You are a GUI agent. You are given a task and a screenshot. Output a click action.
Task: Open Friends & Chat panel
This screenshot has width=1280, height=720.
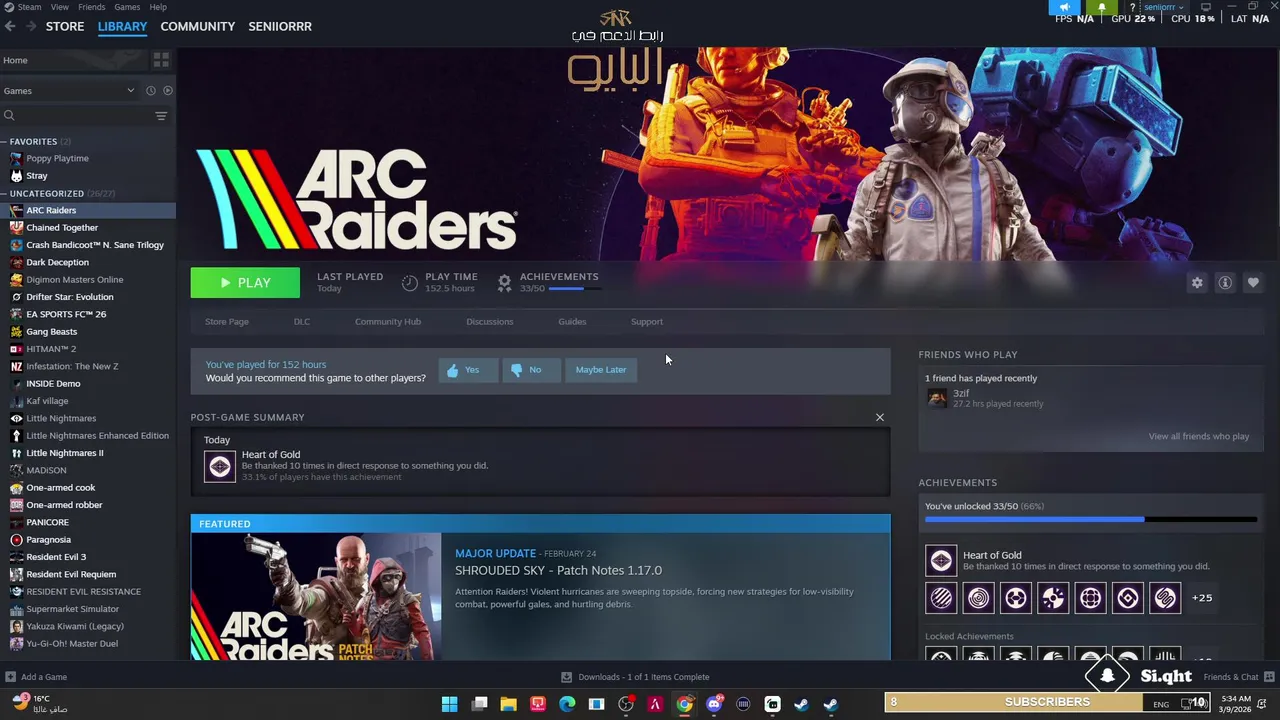pyautogui.click(x=1238, y=677)
